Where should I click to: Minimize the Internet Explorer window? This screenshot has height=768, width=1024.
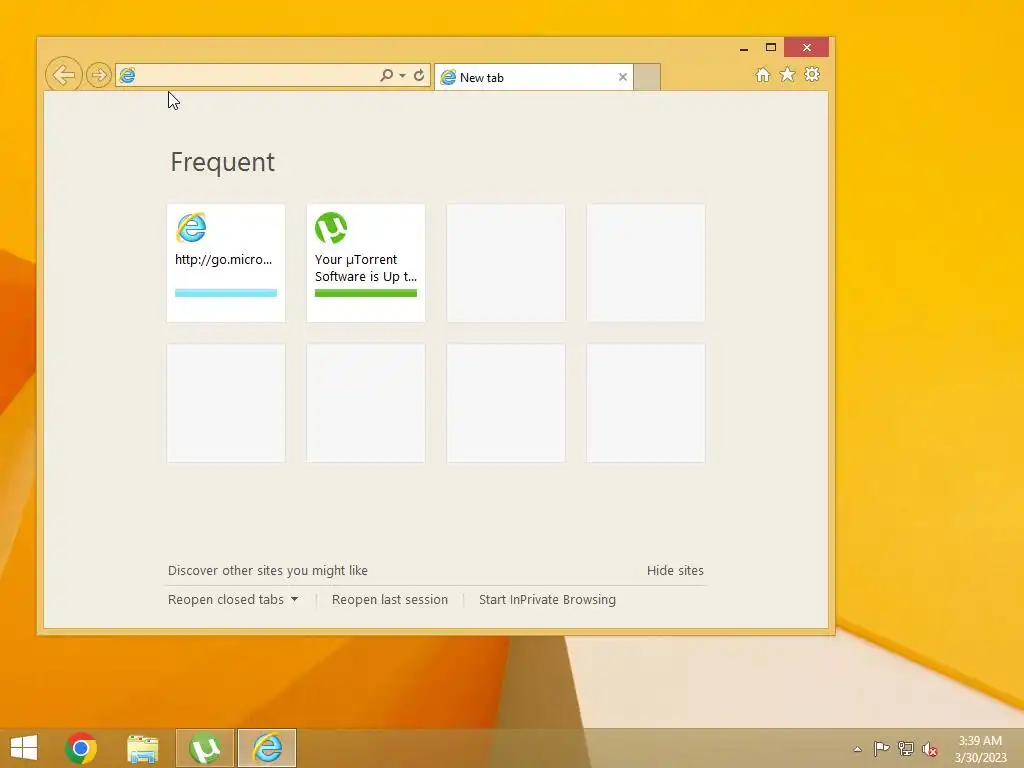(744, 48)
